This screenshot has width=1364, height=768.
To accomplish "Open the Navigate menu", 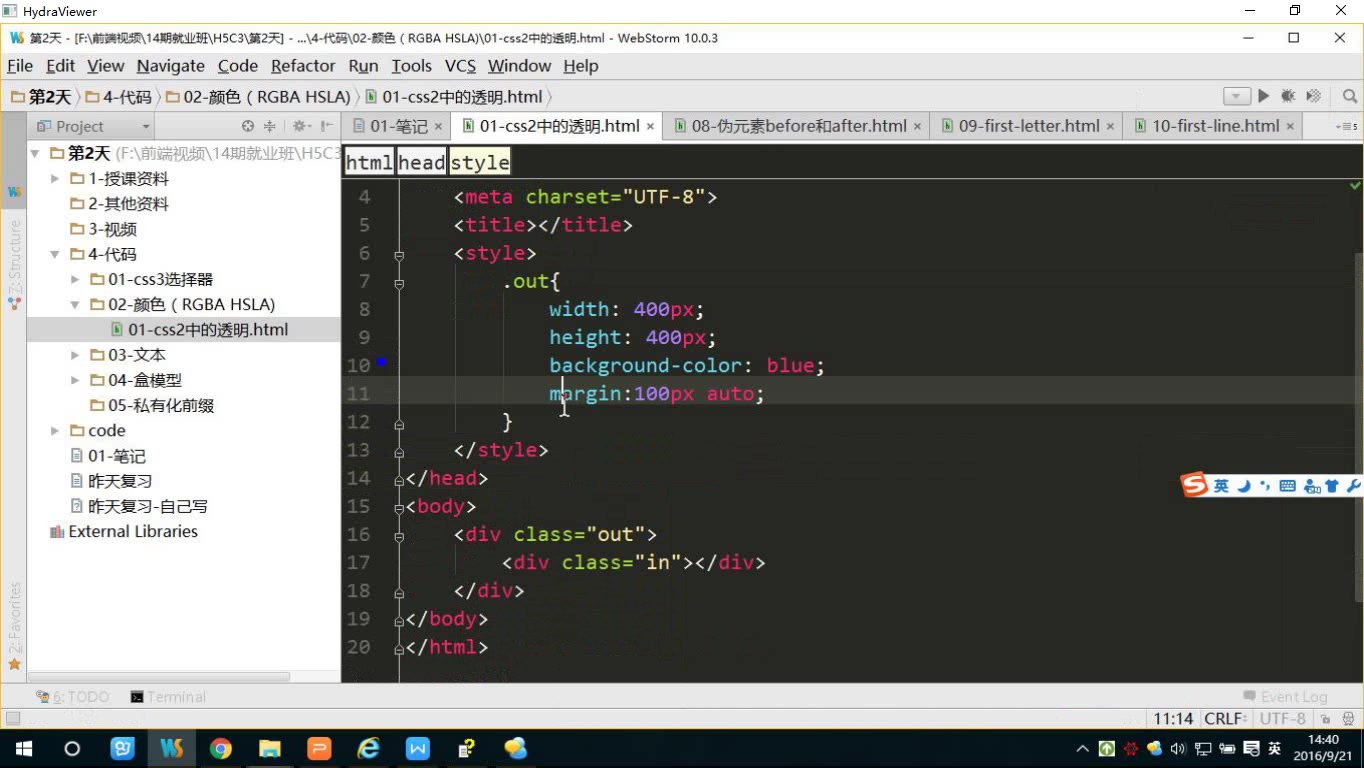I will tap(171, 66).
